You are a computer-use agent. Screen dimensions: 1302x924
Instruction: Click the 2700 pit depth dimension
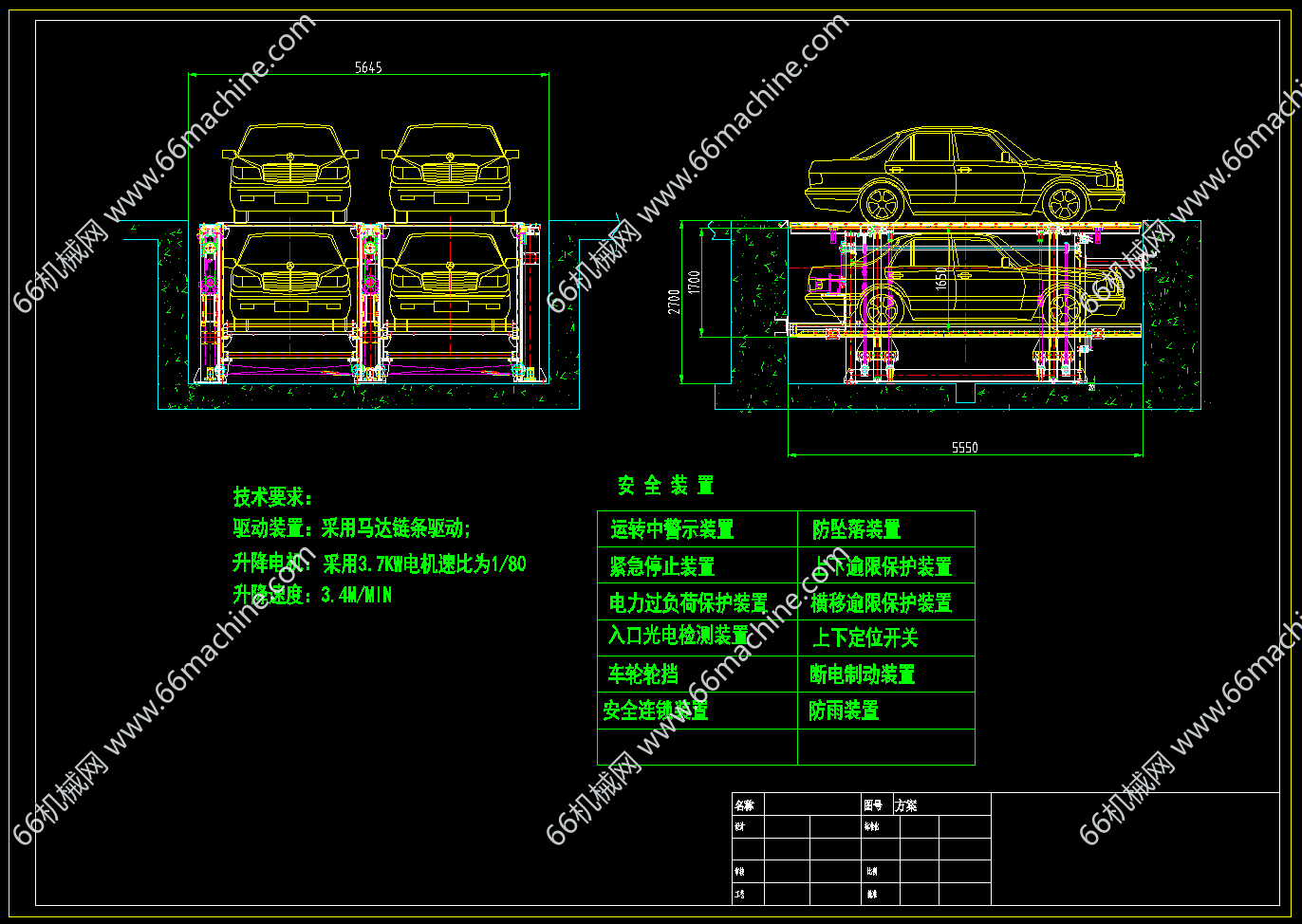(x=674, y=302)
